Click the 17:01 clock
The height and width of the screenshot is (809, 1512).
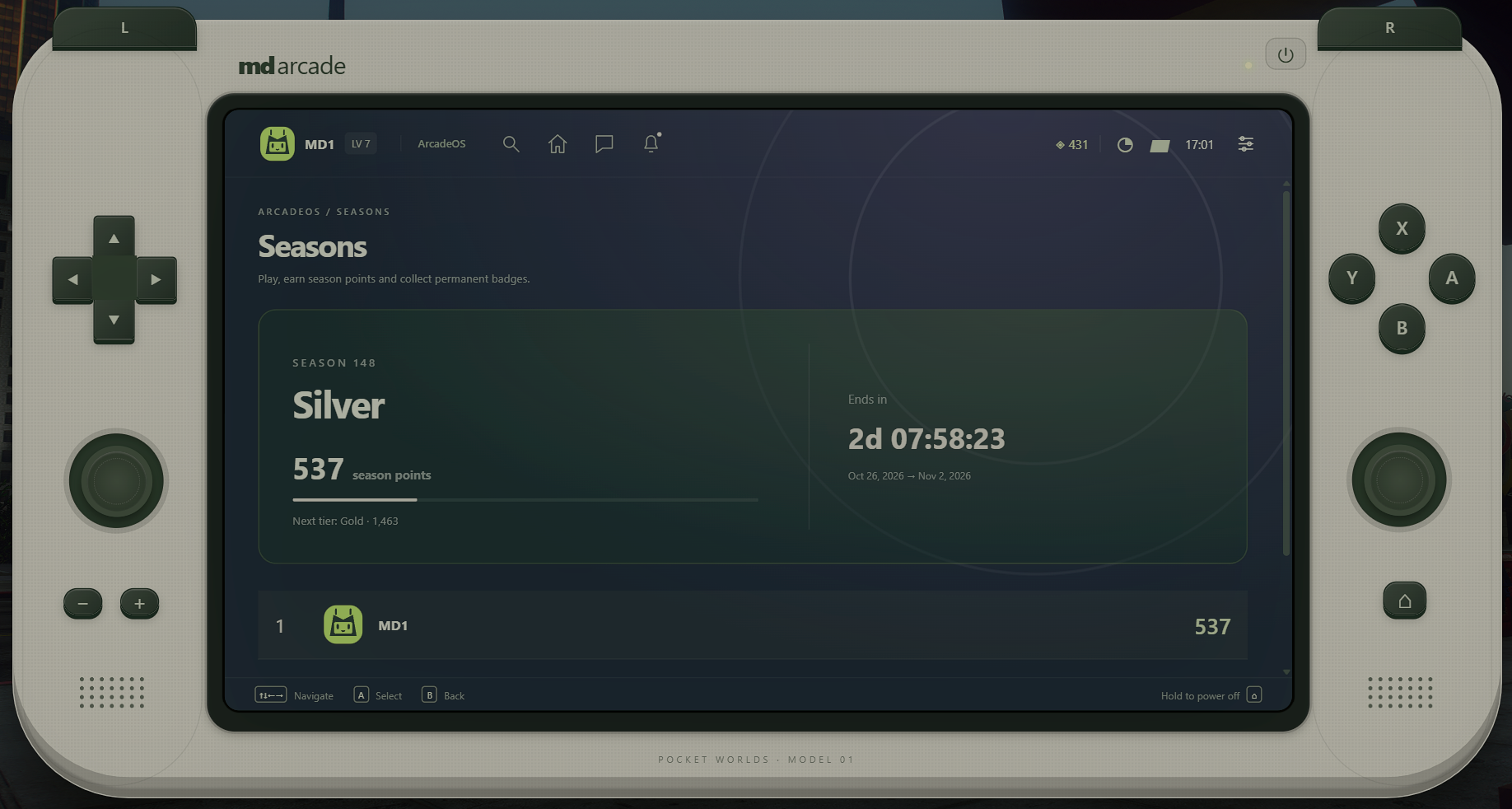point(1199,145)
